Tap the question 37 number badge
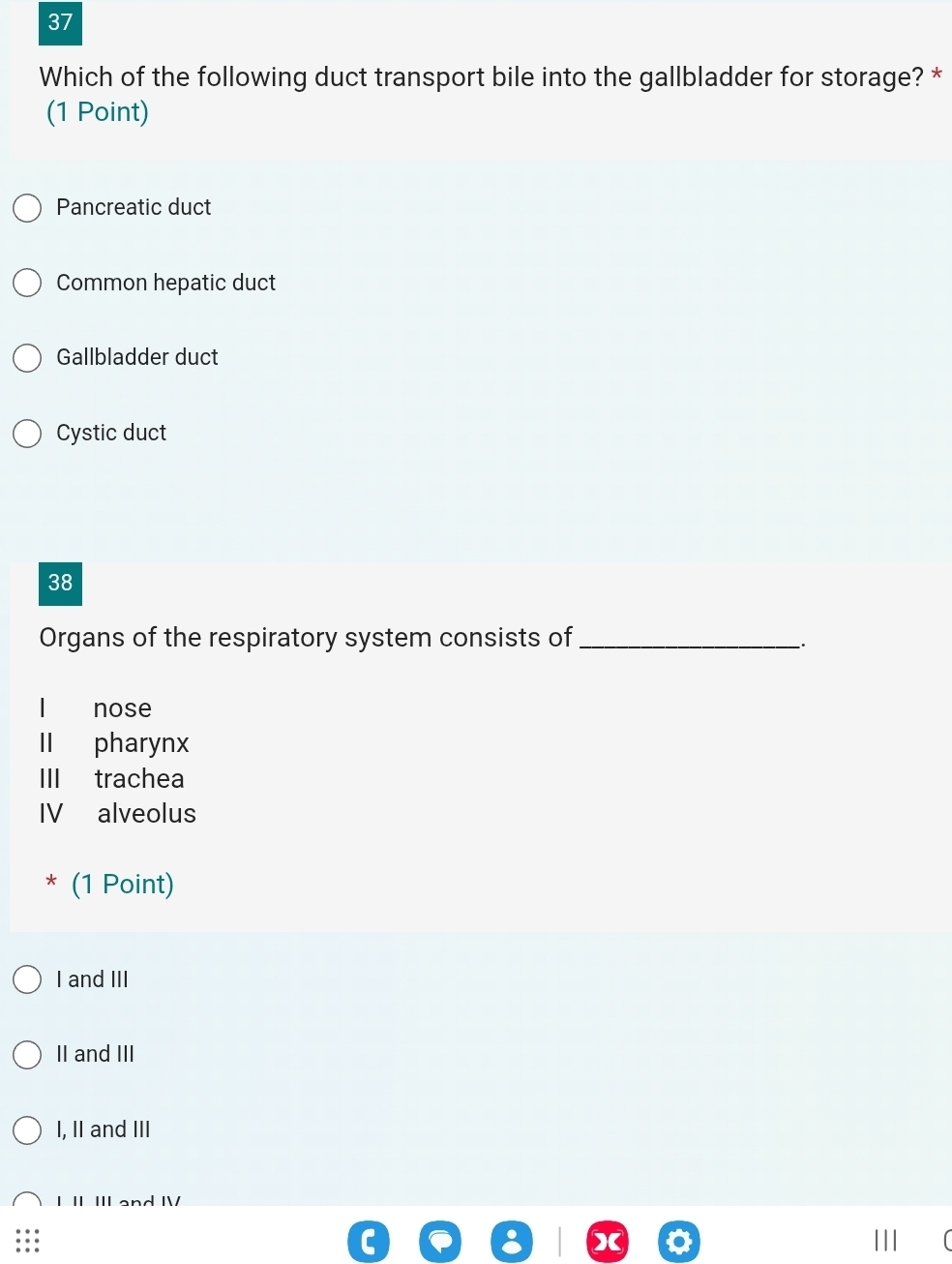 point(60,23)
